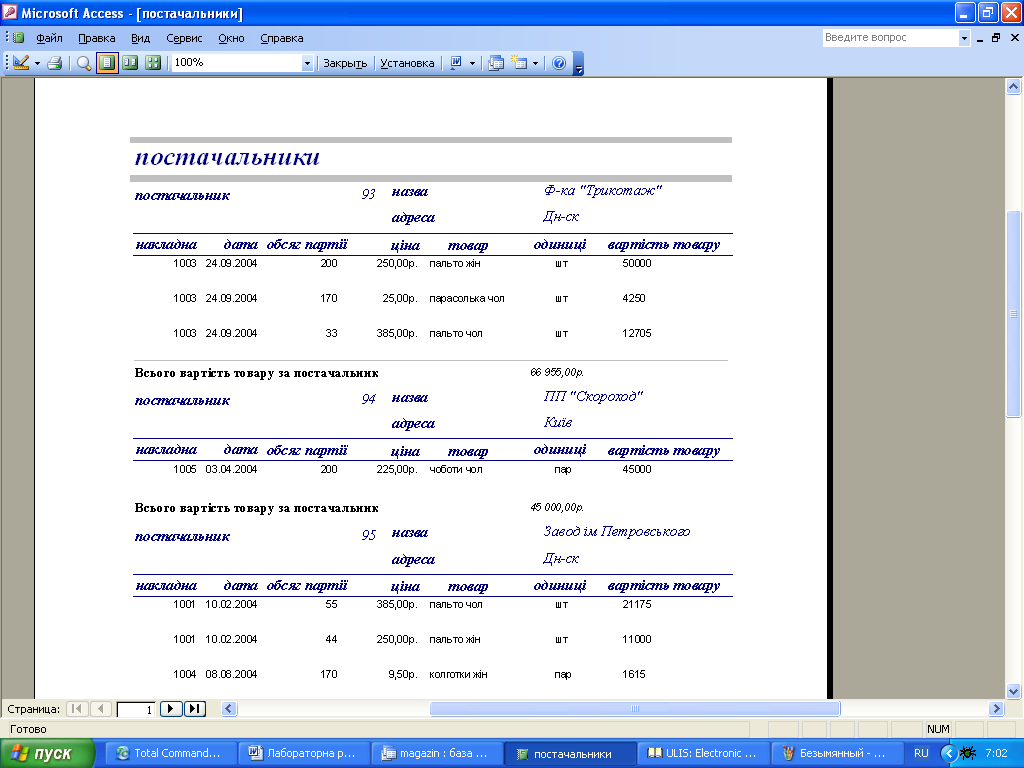1024x768 pixels.
Task: Click the total value 45 000,00р.
Action: click(557, 507)
